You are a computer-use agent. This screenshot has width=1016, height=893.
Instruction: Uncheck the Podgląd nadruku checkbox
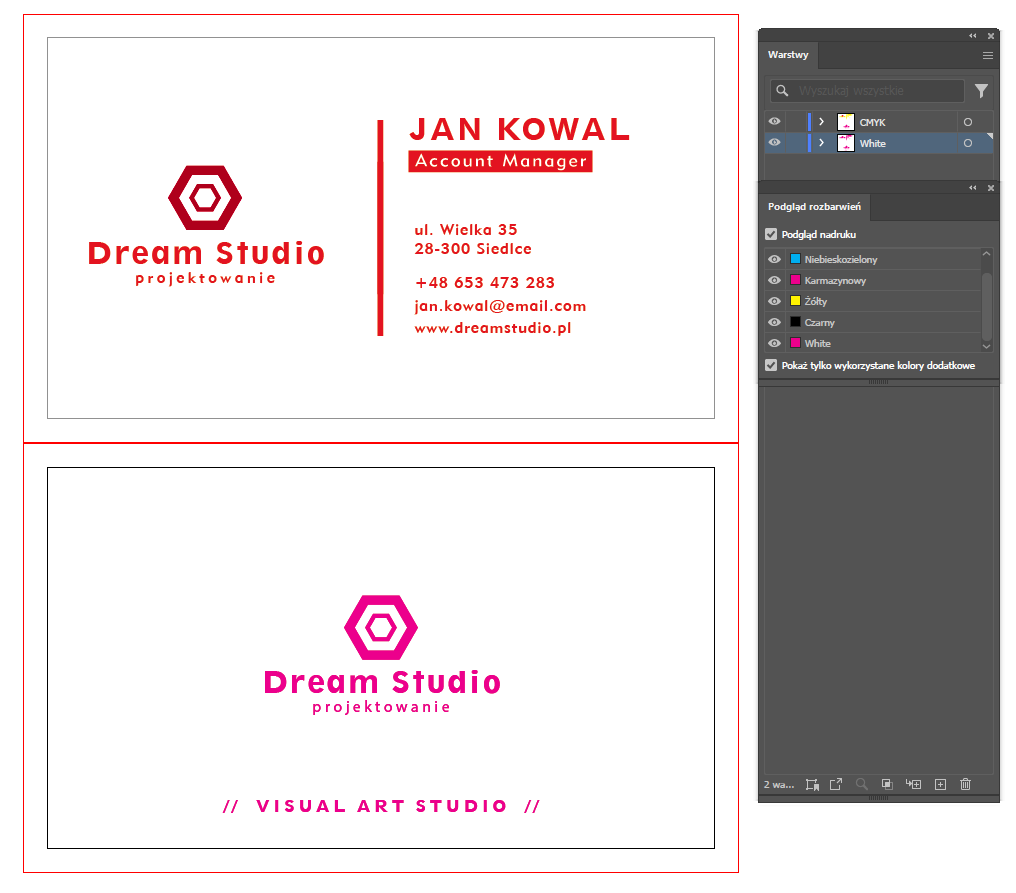tap(771, 234)
